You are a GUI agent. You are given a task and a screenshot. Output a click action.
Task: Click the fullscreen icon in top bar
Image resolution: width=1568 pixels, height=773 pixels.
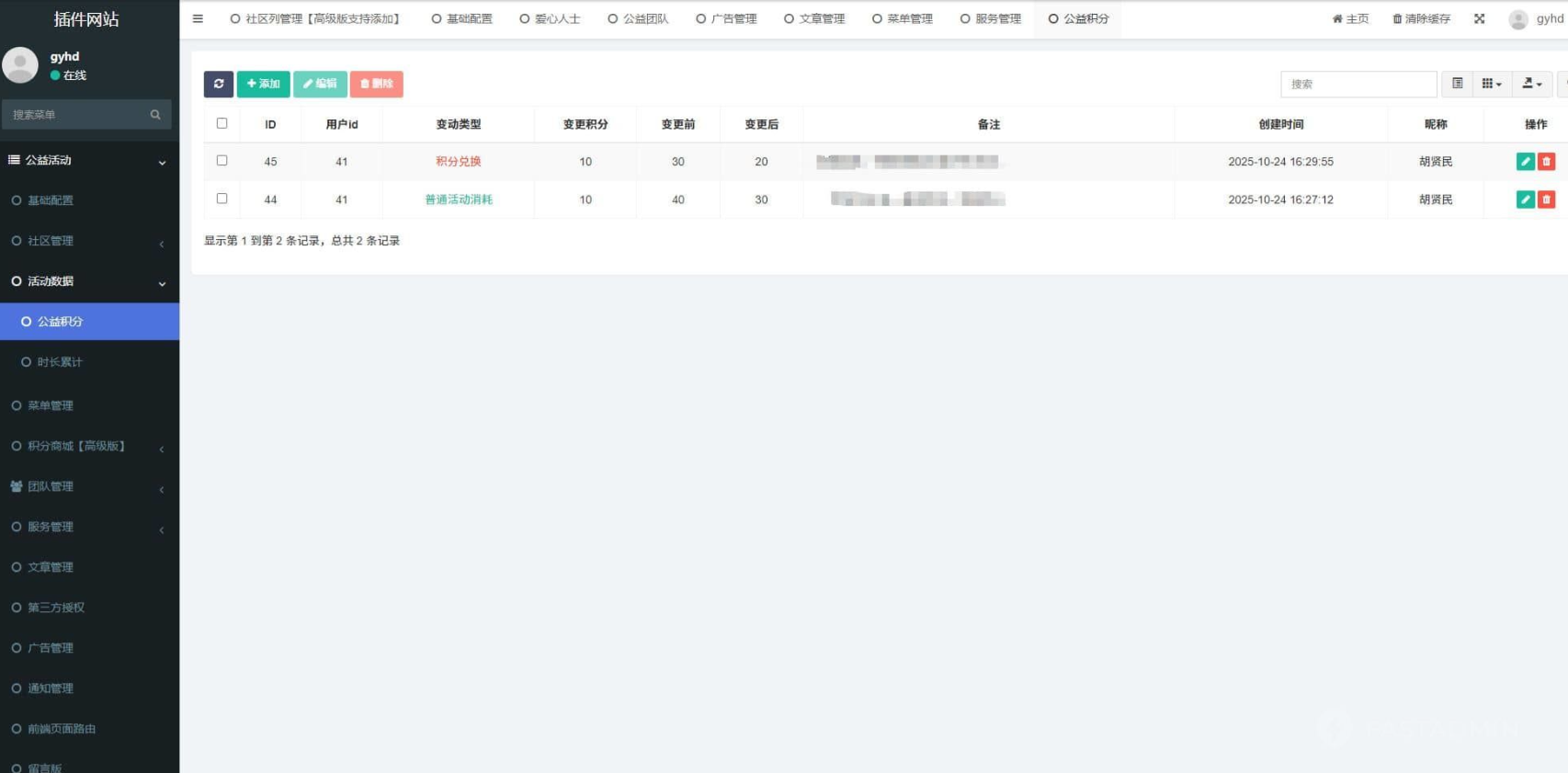[1479, 18]
